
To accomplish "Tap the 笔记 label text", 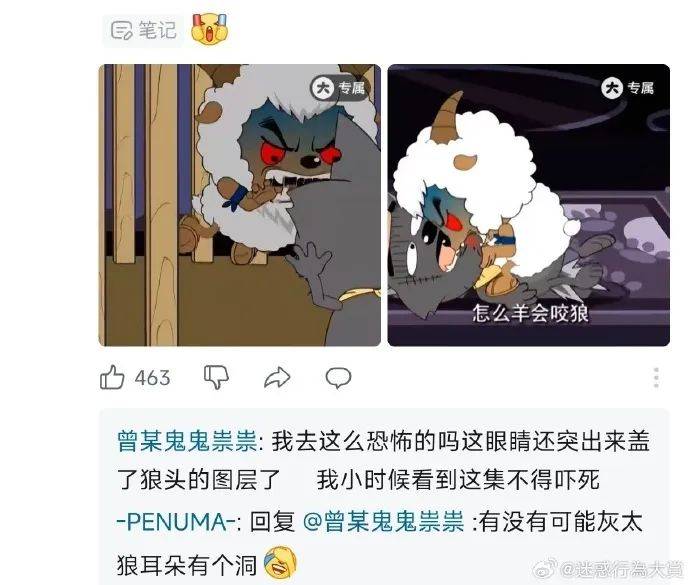I will [x=158, y=30].
